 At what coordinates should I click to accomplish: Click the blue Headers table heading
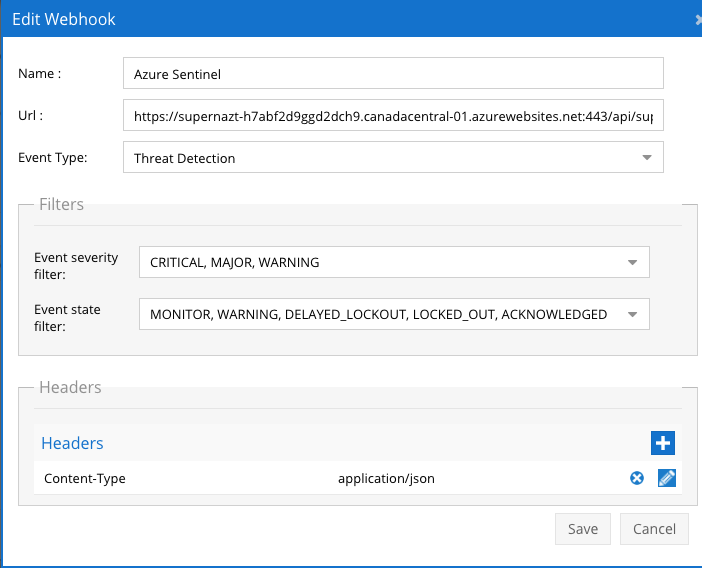point(72,443)
